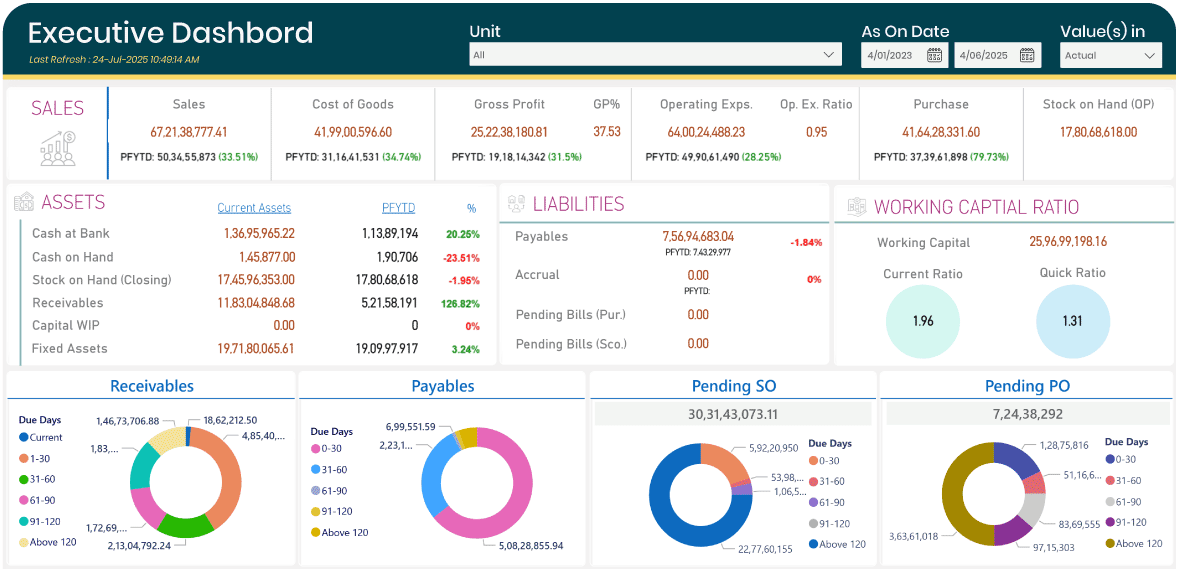Click Cash on Hand value 1,45,877.00
Image resolution: width=1180 pixels, height=569 pixels.
267,257
